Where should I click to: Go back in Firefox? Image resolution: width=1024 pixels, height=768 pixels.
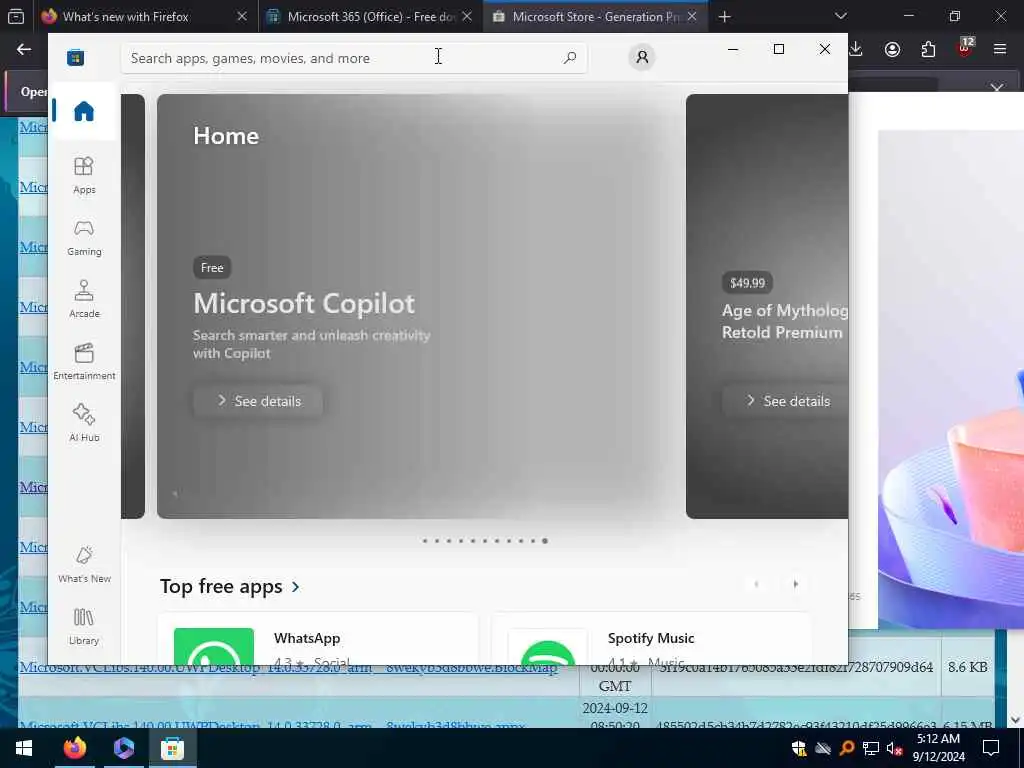tap(24, 49)
